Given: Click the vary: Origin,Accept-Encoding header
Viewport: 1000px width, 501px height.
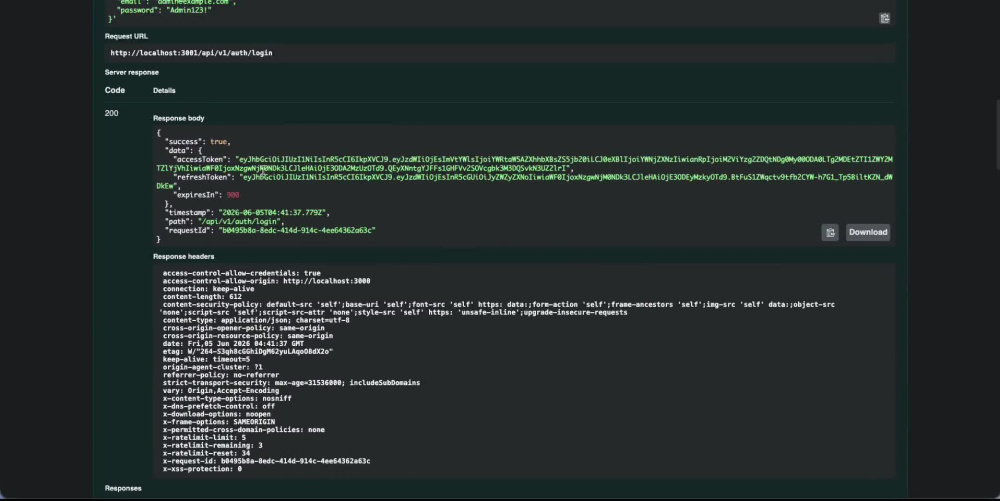Looking at the screenshot, I should pos(221,391).
